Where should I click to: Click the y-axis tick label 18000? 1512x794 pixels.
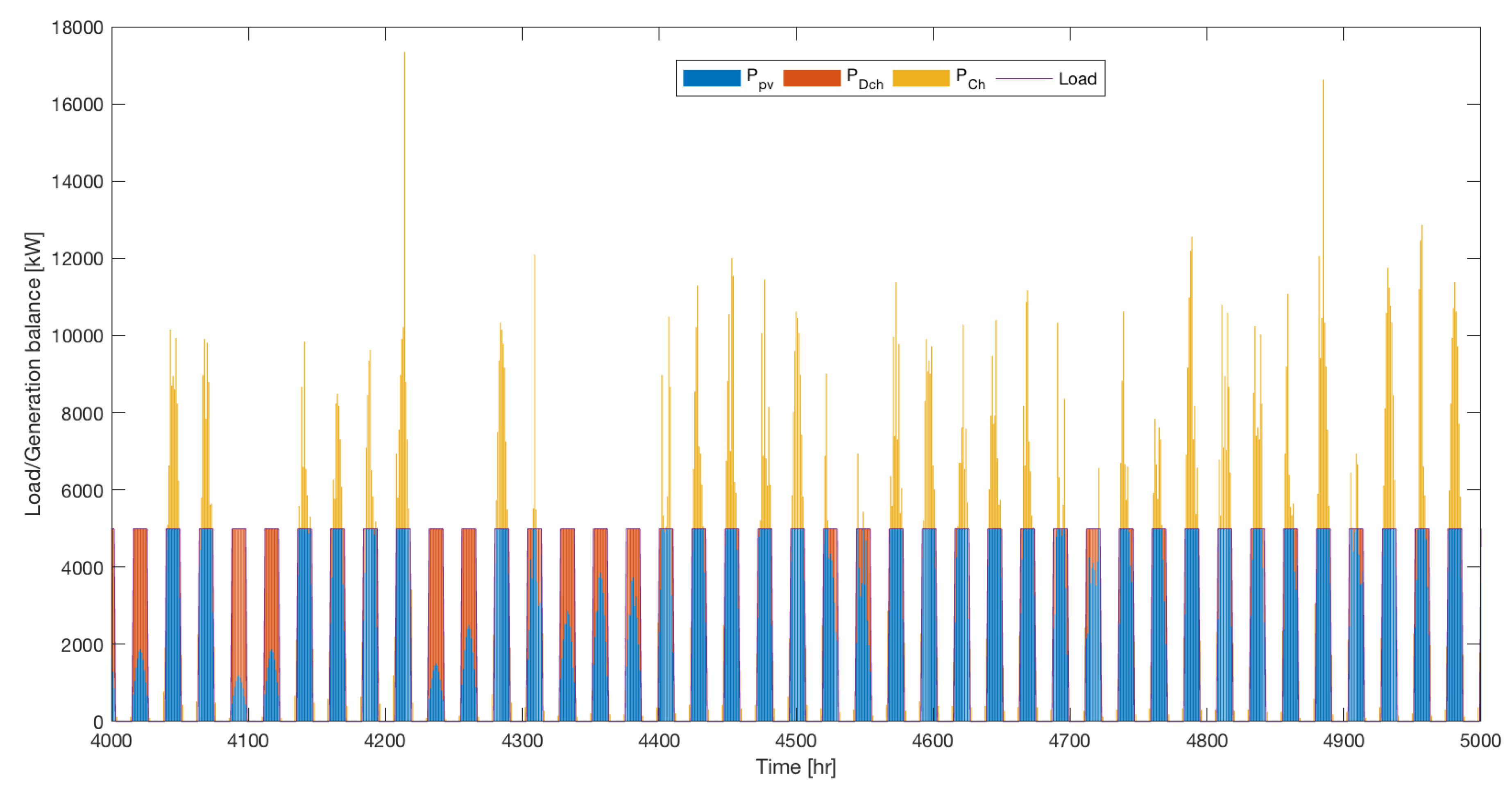tap(77, 27)
